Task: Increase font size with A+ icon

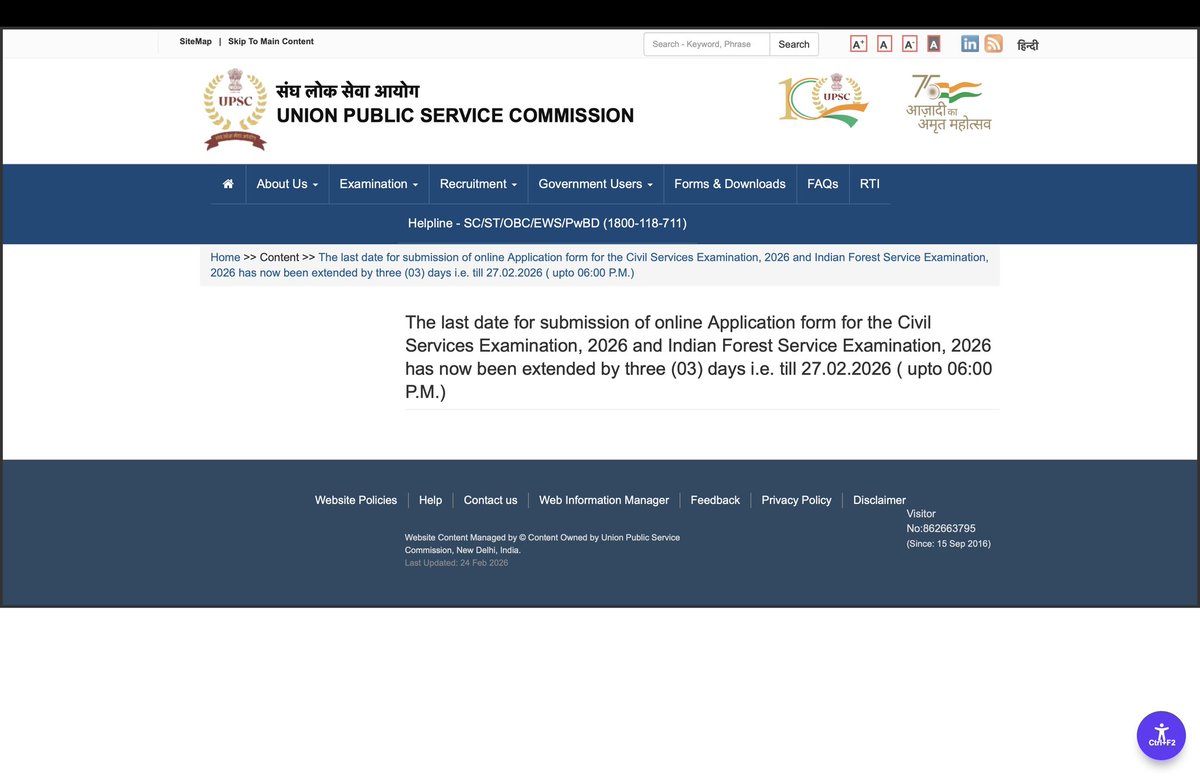Action: click(x=858, y=44)
